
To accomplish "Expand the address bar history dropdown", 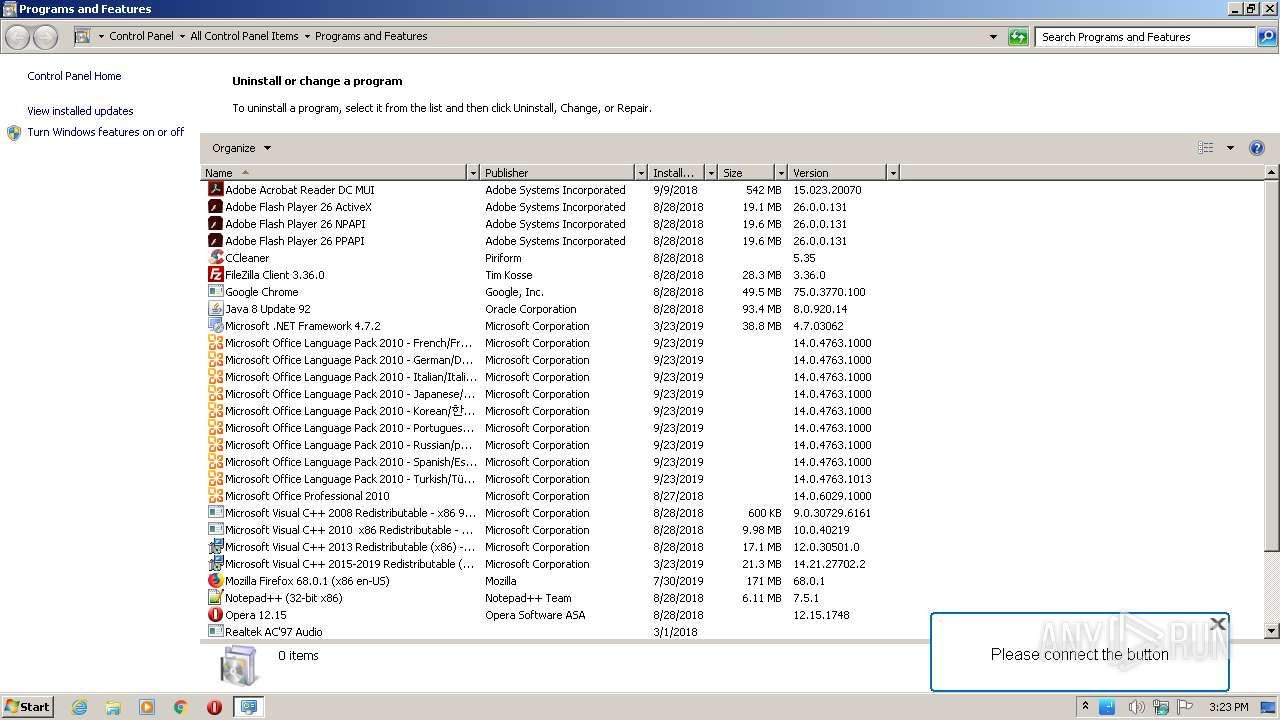I will coord(993,37).
